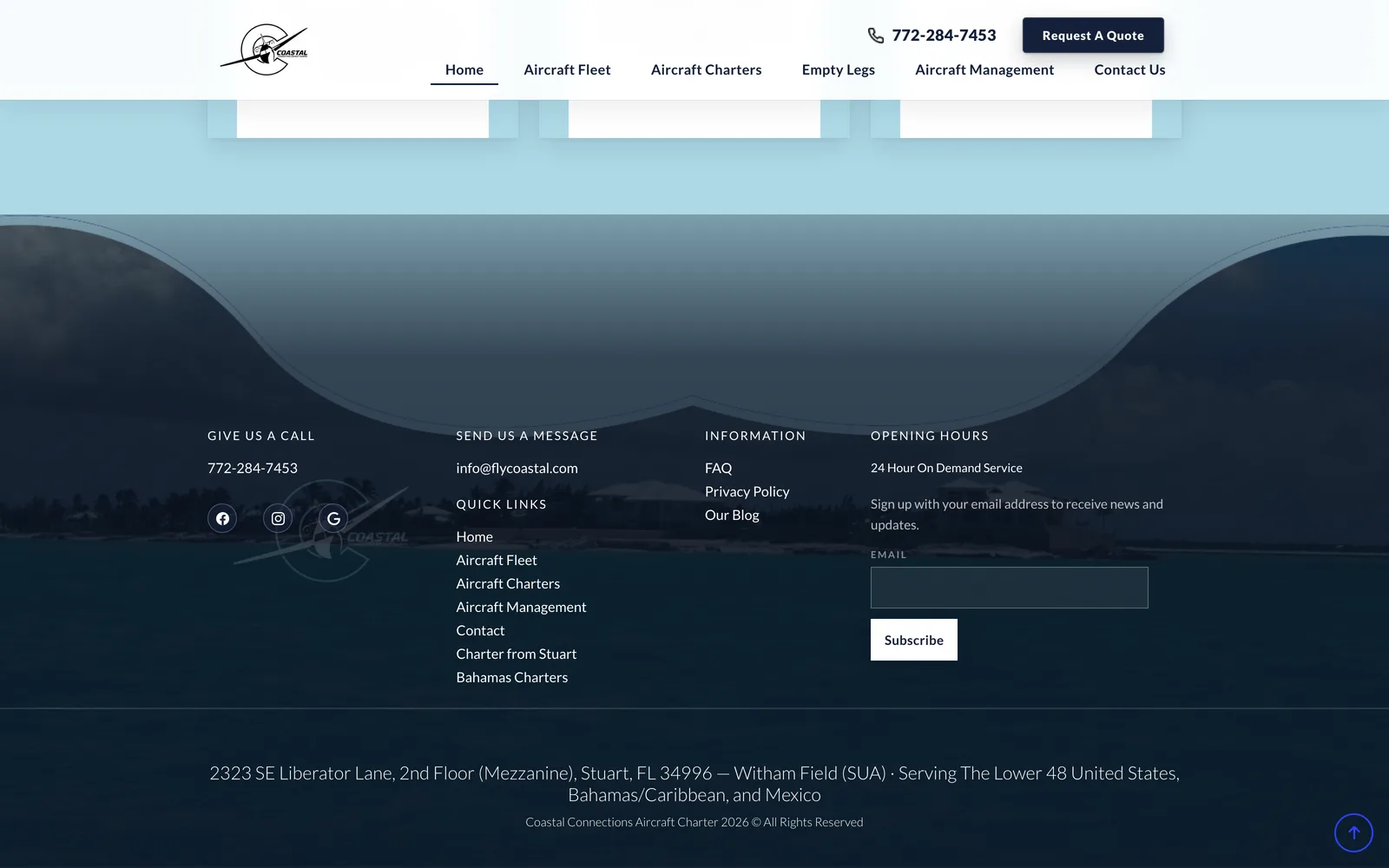Viewport: 1389px width, 868px height.
Task: Click the phone icon beside header number
Action: point(876,36)
